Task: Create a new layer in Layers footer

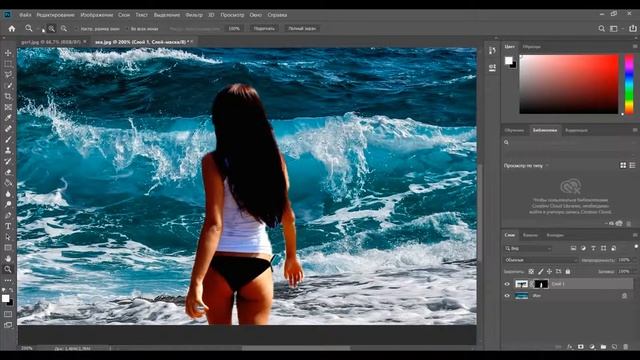Action: tap(615, 347)
